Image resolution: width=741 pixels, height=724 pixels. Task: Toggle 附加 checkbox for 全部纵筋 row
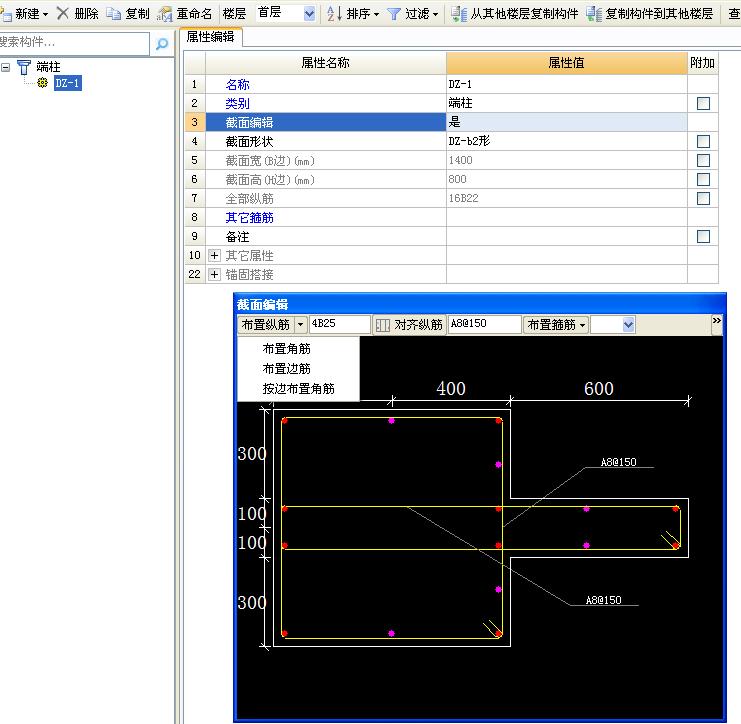click(703, 198)
